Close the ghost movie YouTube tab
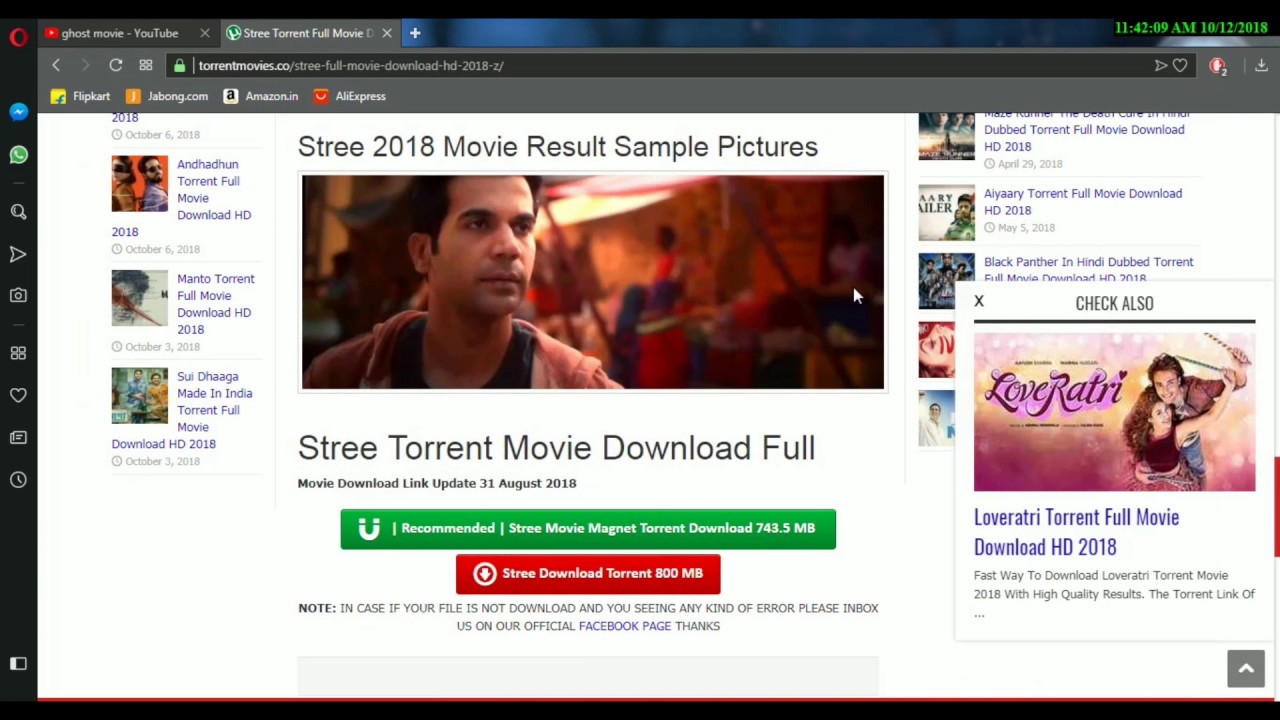 (x=205, y=33)
